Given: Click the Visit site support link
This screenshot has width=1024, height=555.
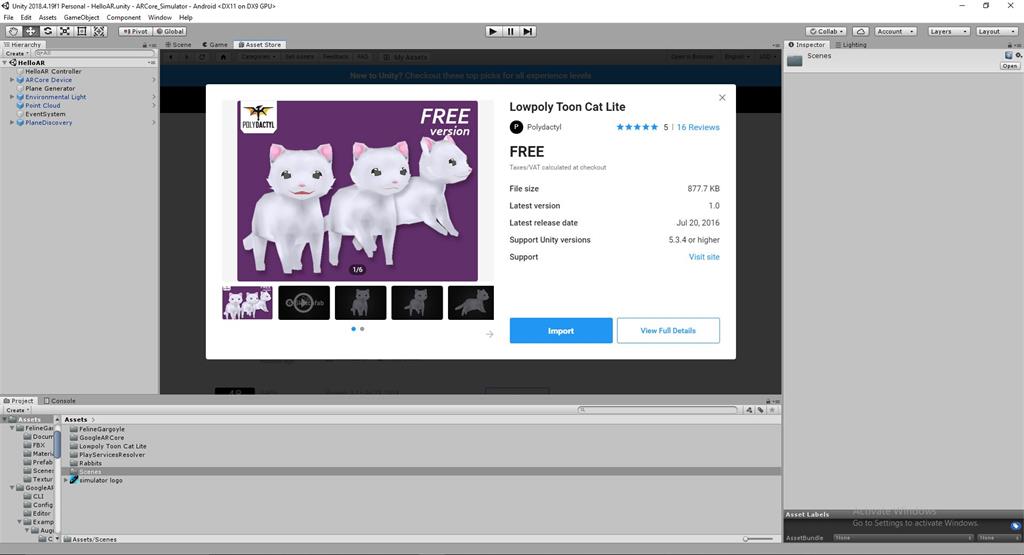Looking at the screenshot, I should tap(704, 257).
